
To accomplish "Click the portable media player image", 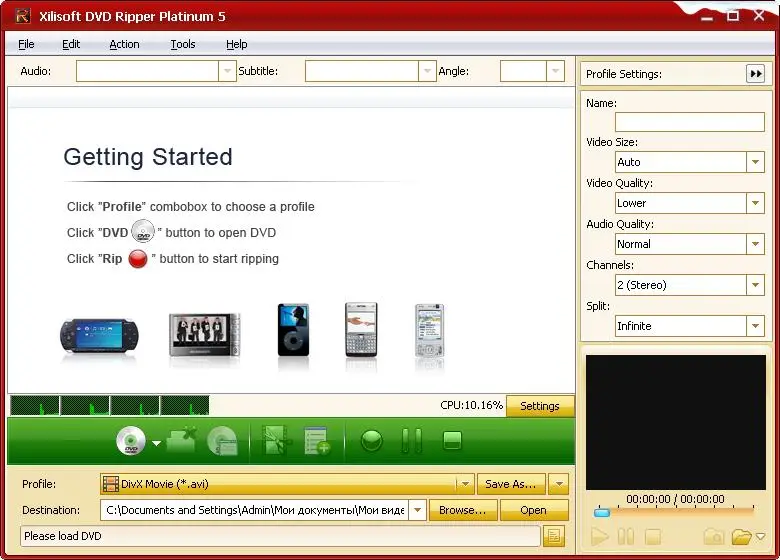I will coord(204,334).
